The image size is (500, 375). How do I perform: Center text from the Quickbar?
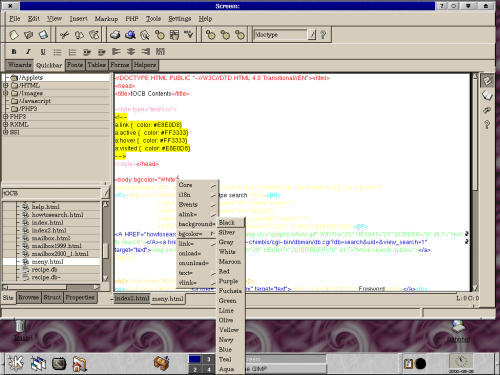click(131, 52)
